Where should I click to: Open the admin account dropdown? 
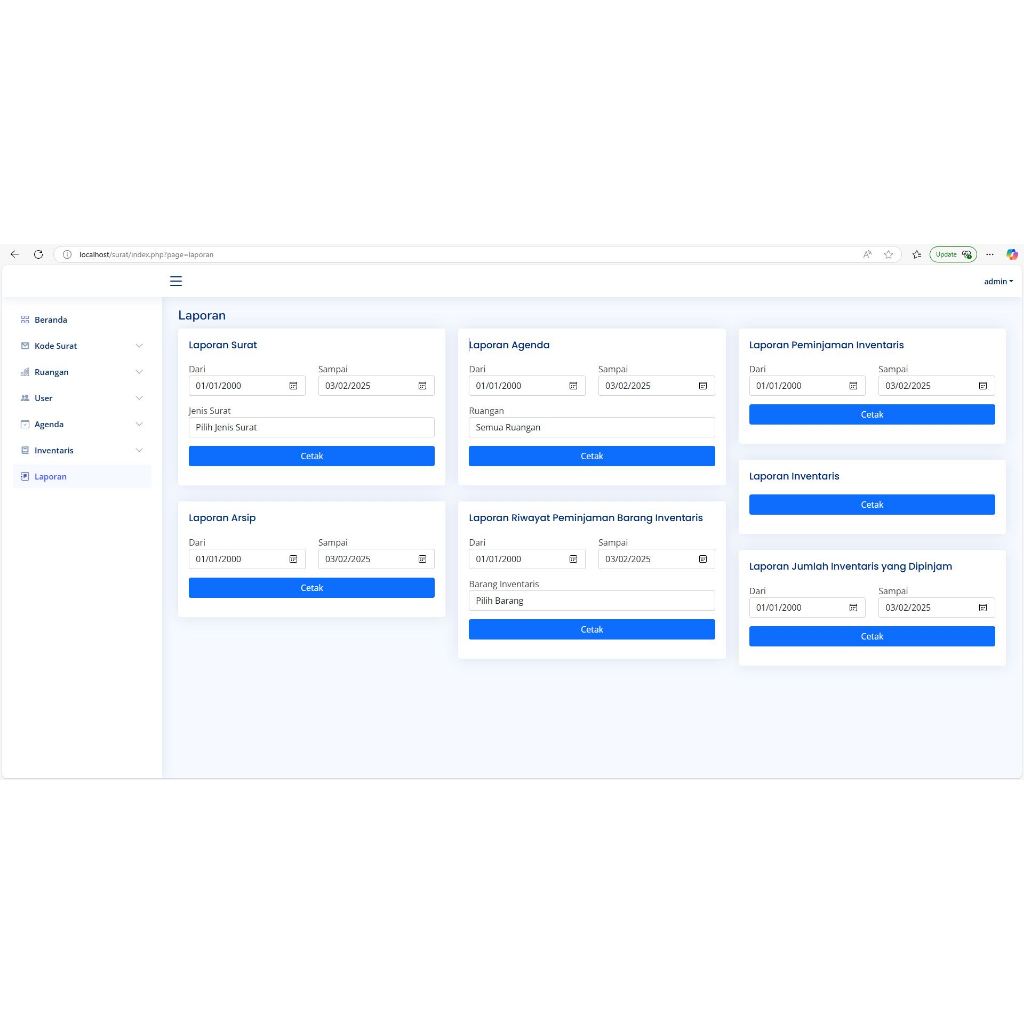click(x=999, y=281)
